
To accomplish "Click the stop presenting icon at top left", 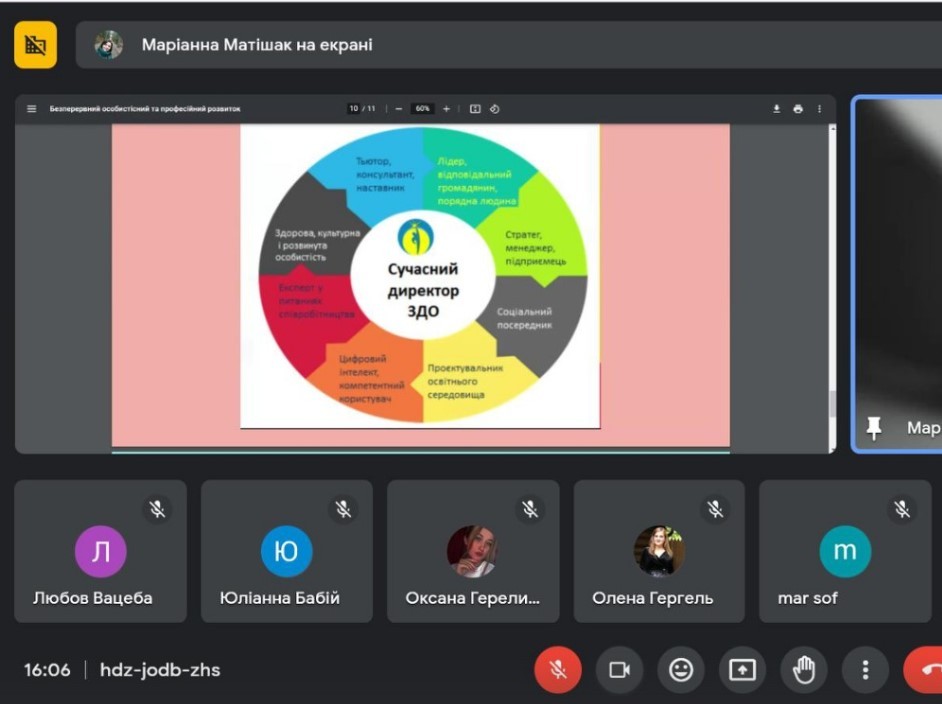I will point(36,45).
